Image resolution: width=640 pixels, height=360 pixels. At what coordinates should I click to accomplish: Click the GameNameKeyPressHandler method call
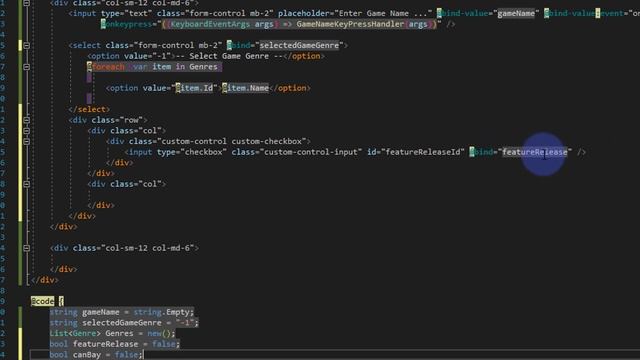[x=350, y=24]
